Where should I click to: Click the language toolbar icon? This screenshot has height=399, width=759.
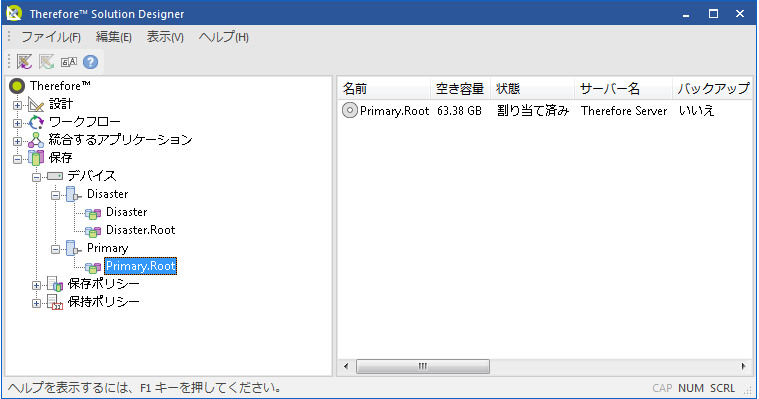69,62
